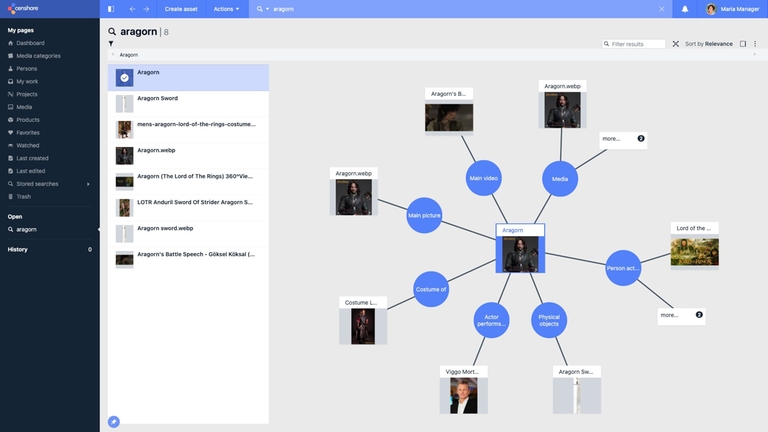The height and width of the screenshot is (432, 768).
Task: Click Costume of relation node
Action: [431, 289]
